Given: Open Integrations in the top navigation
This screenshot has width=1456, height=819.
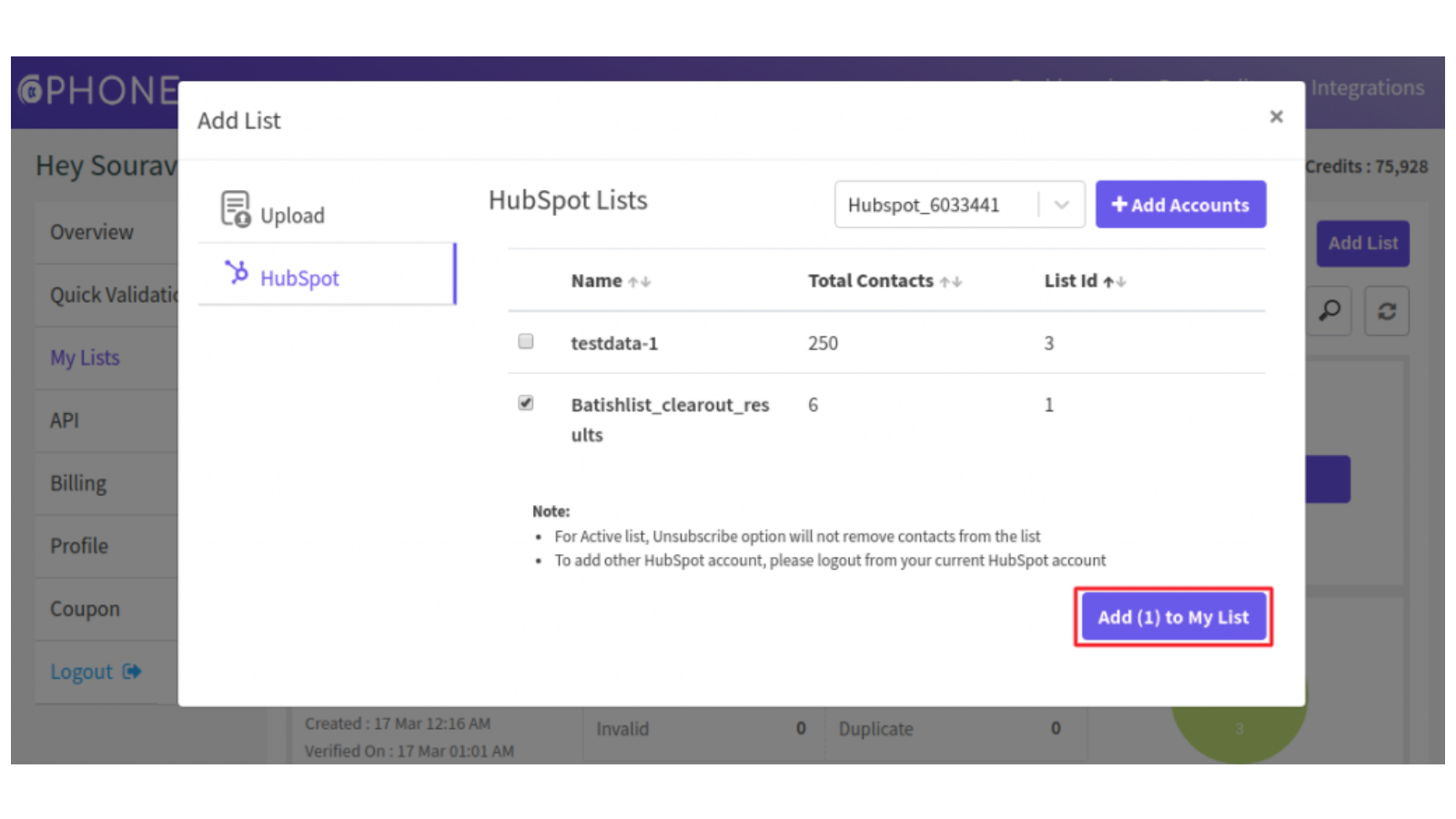Looking at the screenshot, I should pos(1367,88).
